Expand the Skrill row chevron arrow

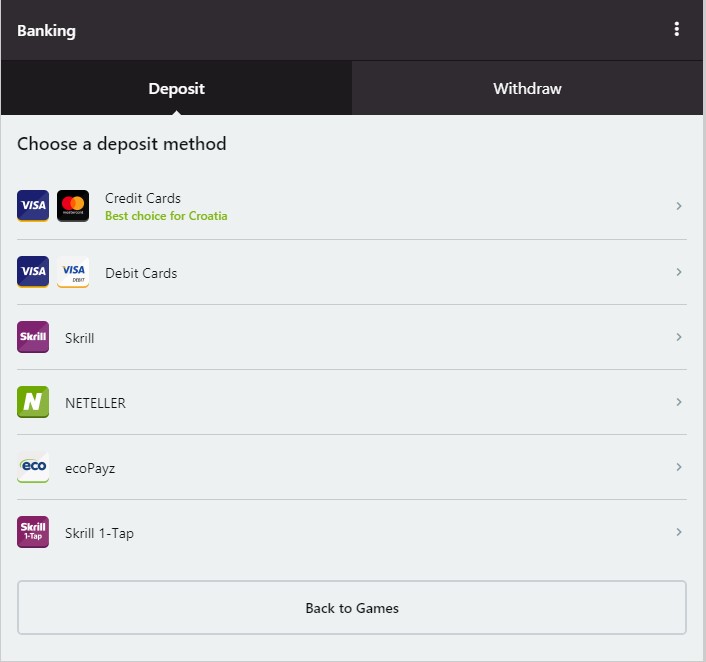pos(679,337)
